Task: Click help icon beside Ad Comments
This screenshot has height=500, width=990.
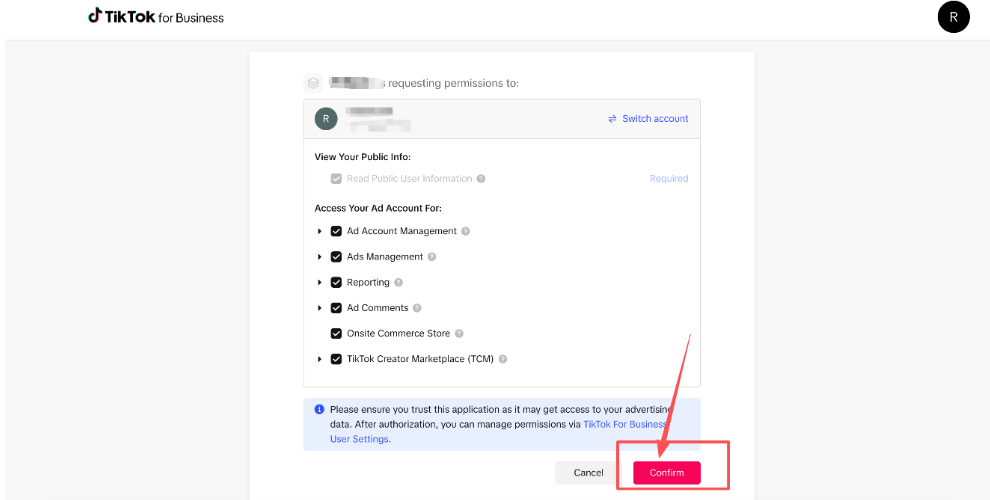Action: click(417, 308)
